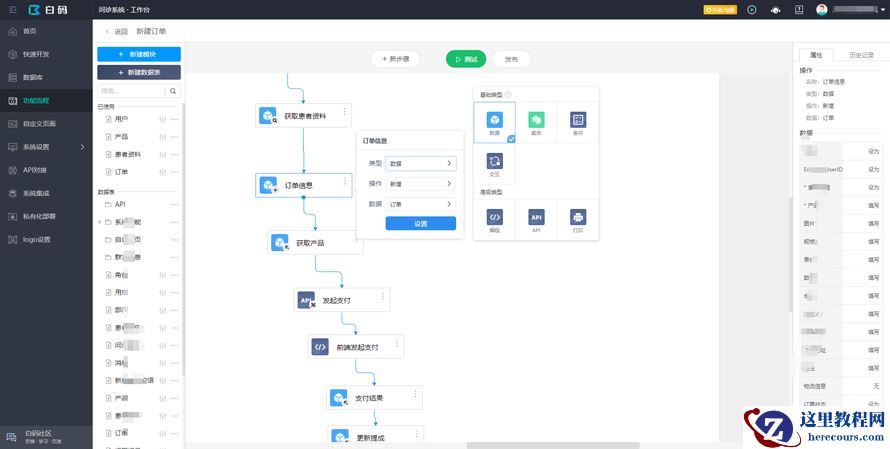The image size is (890, 449).
Task: Open menu dots on 支付结果 node
Action: pyautogui.click(x=415, y=393)
